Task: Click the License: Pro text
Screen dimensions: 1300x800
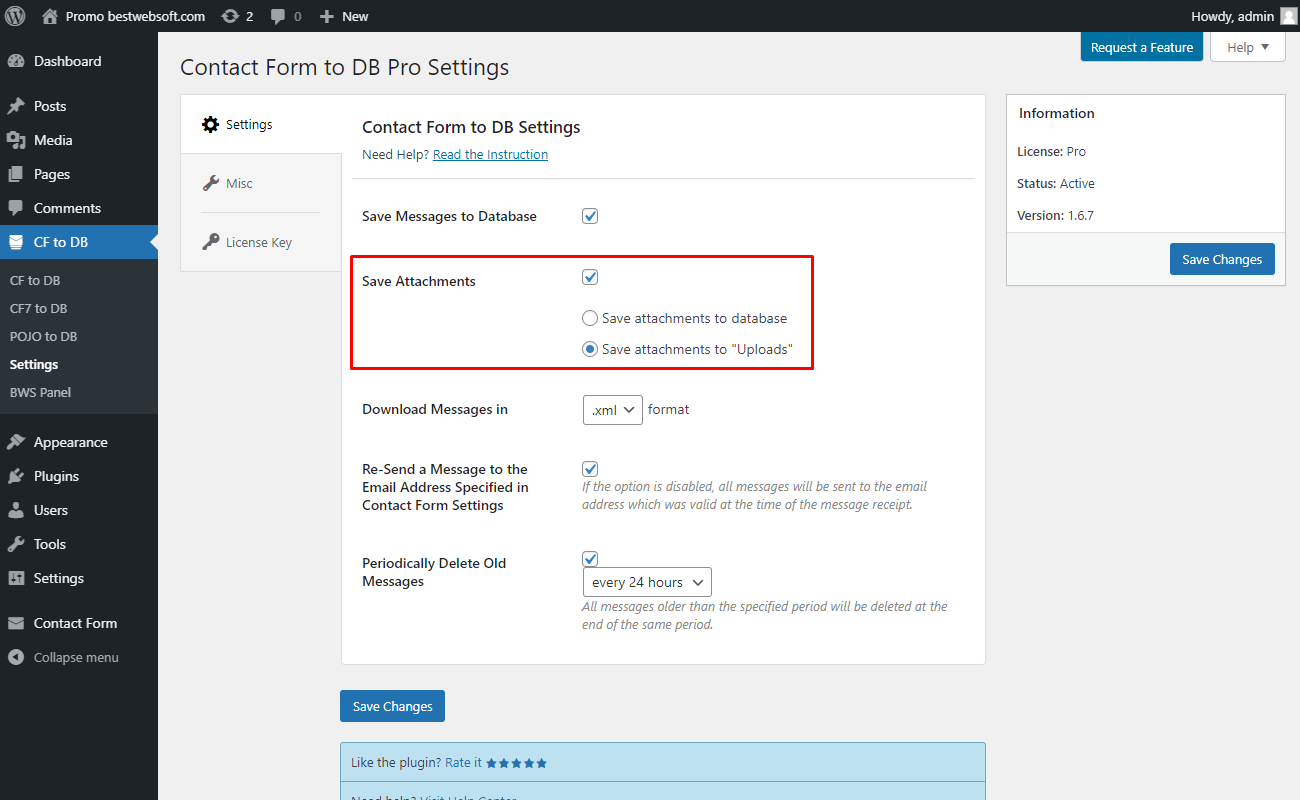Action: [1051, 152]
